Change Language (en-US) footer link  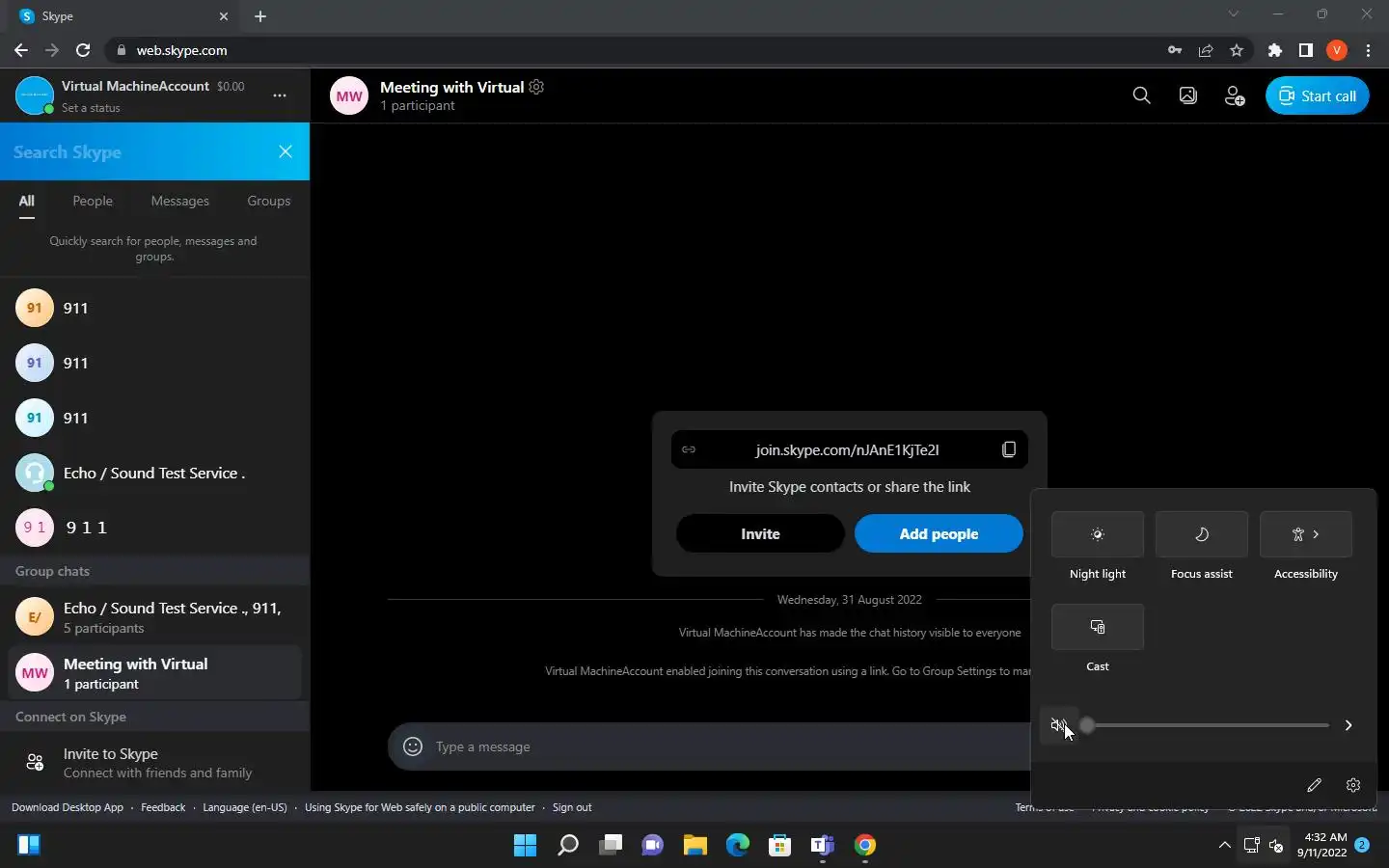coord(245,807)
